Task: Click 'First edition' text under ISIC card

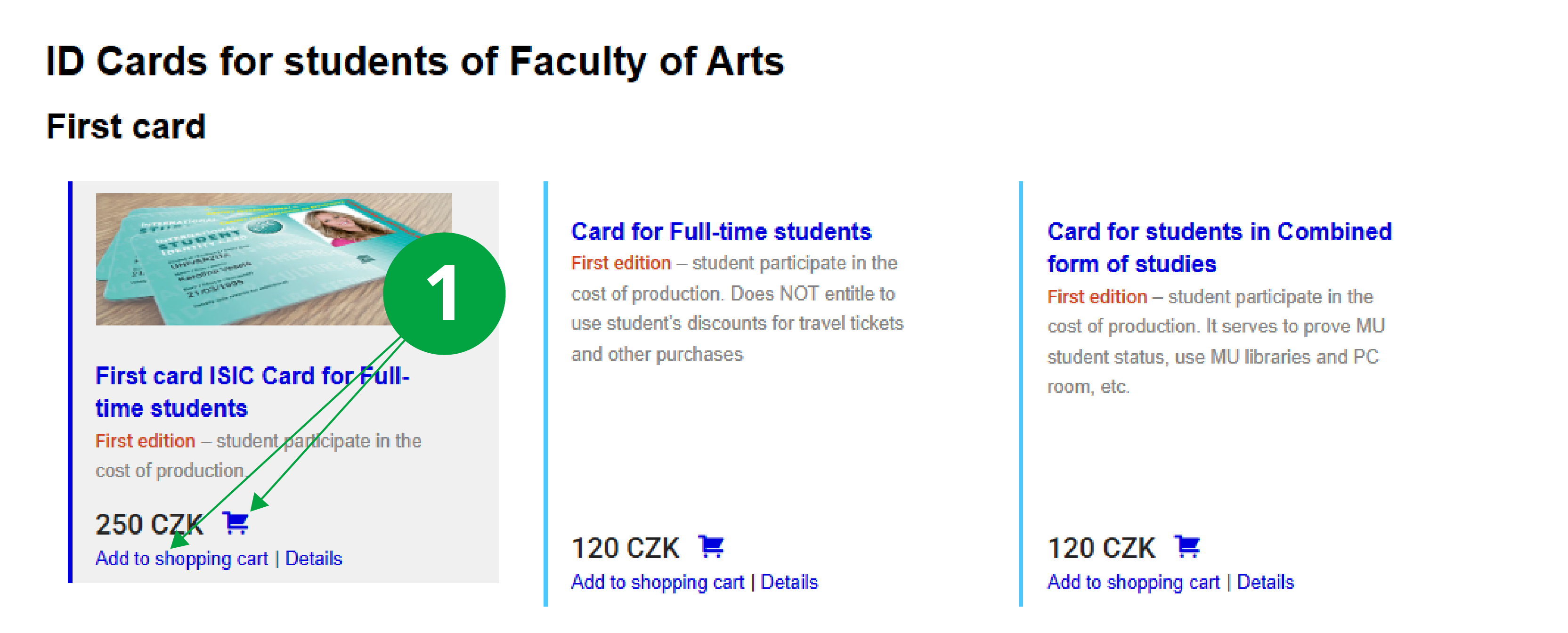Action: (145, 441)
